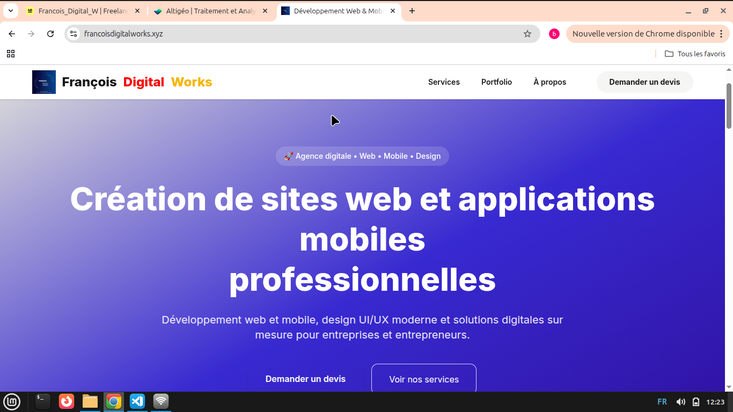Screen dimensions: 733x412
Task: Open the Wi-Fi app icon in taskbar
Action: click(x=161, y=401)
